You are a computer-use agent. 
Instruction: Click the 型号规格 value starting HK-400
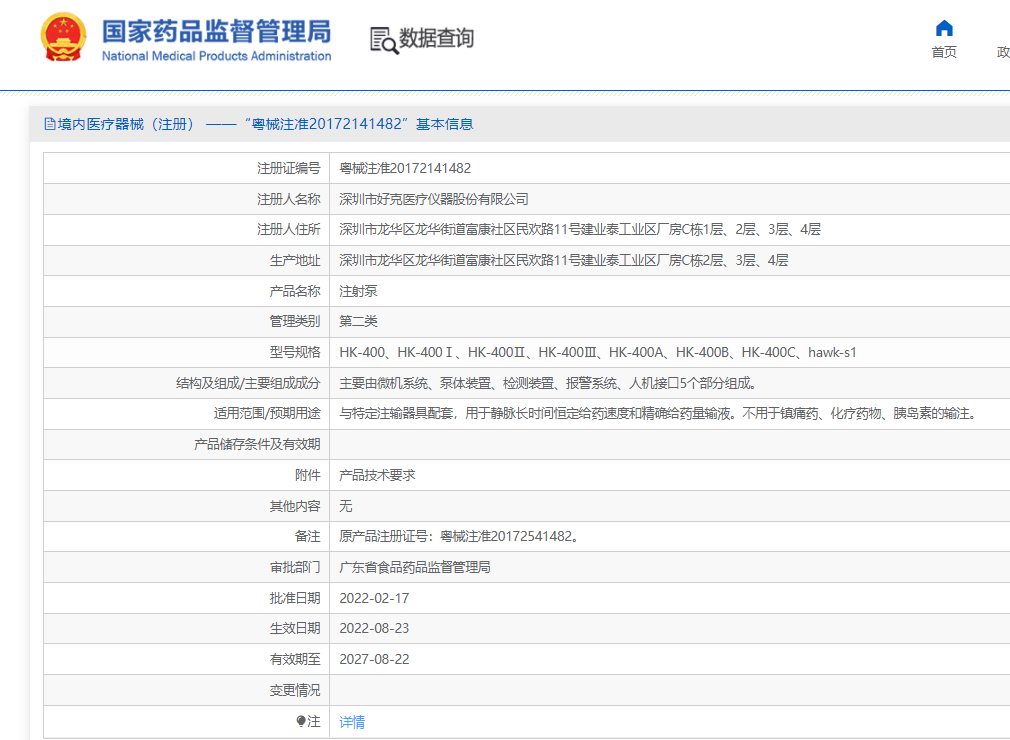(598, 352)
